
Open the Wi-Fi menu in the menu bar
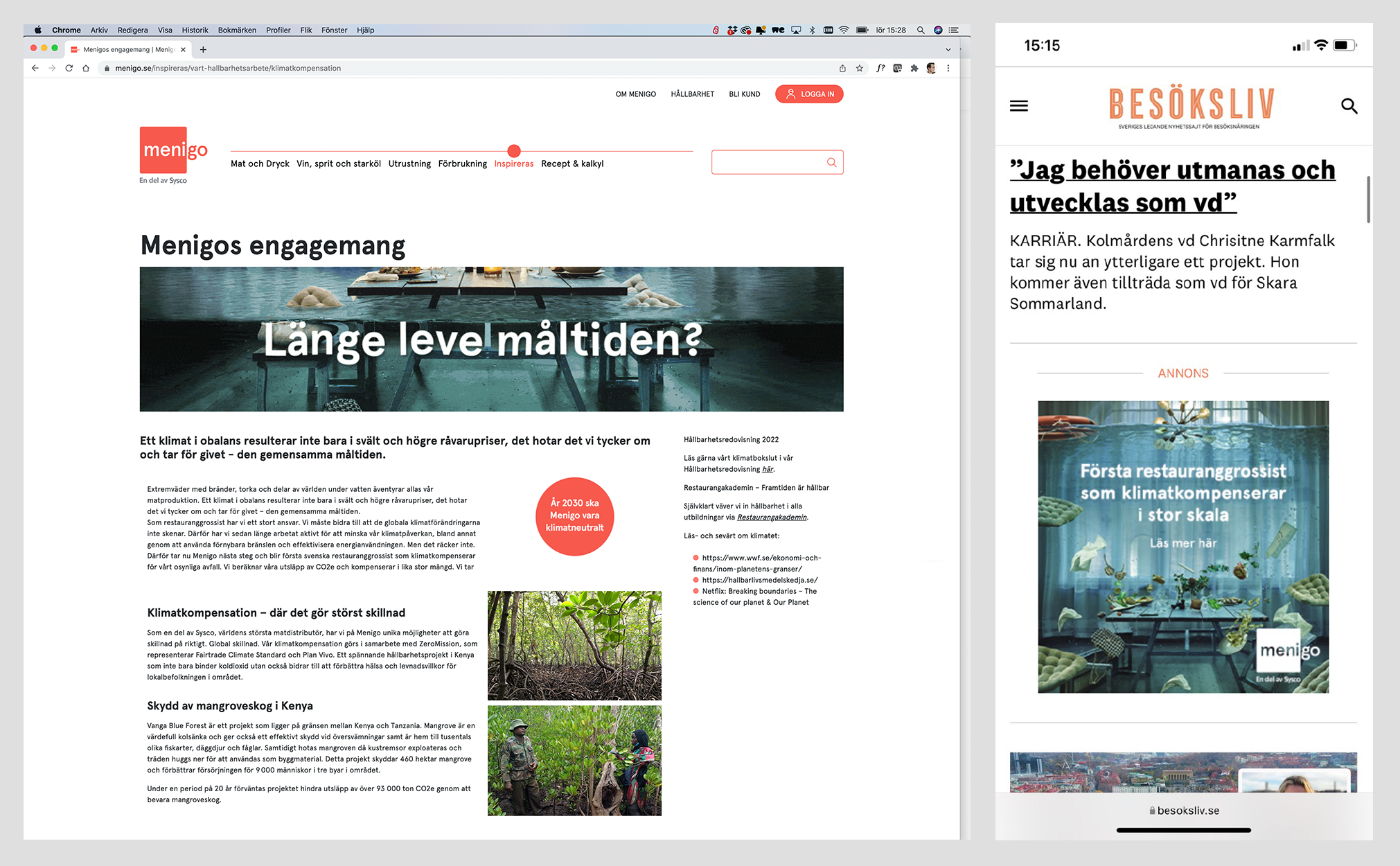pos(844,30)
